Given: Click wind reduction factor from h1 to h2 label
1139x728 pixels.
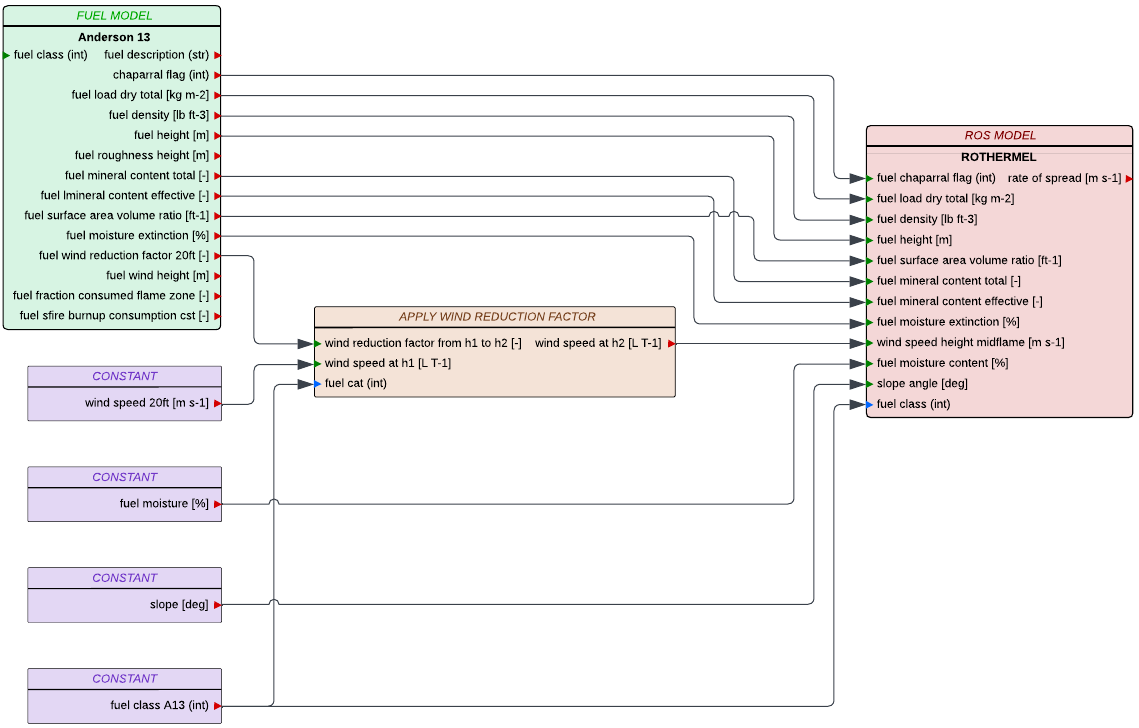Looking at the screenshot, I should pyautogui.click(x=423, y=343).
